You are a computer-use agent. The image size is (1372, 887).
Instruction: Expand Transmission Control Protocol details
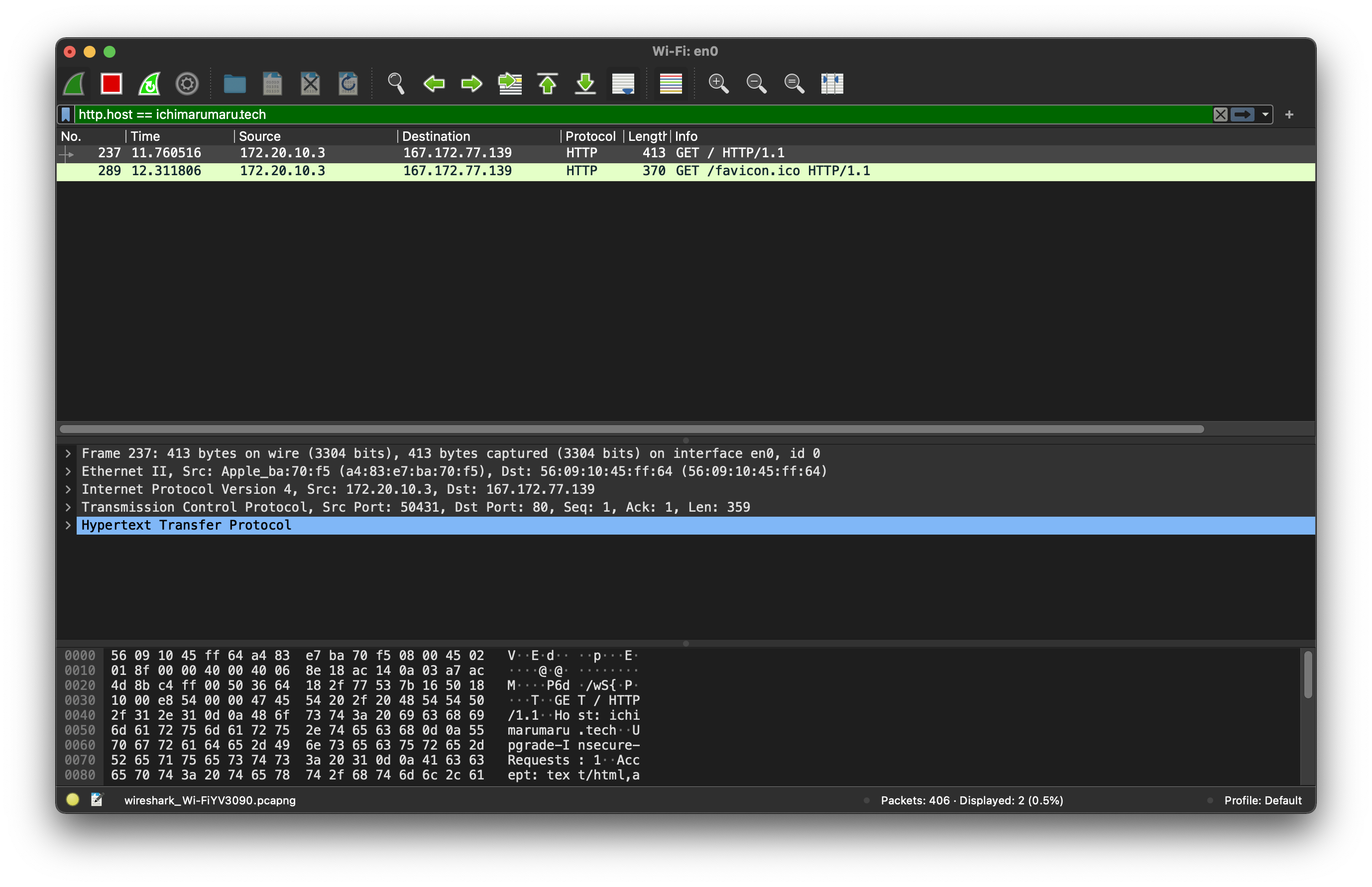68,507
